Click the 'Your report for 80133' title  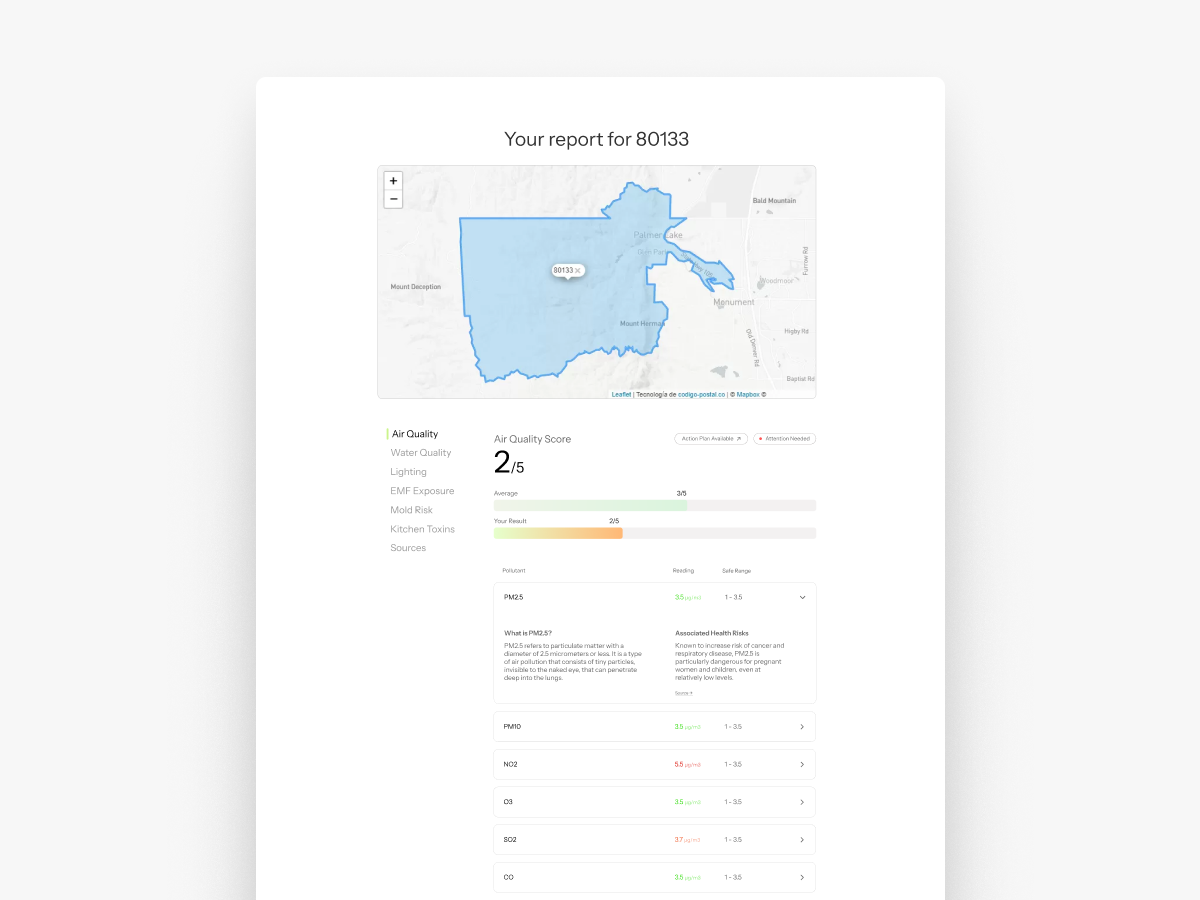[597, 139]
